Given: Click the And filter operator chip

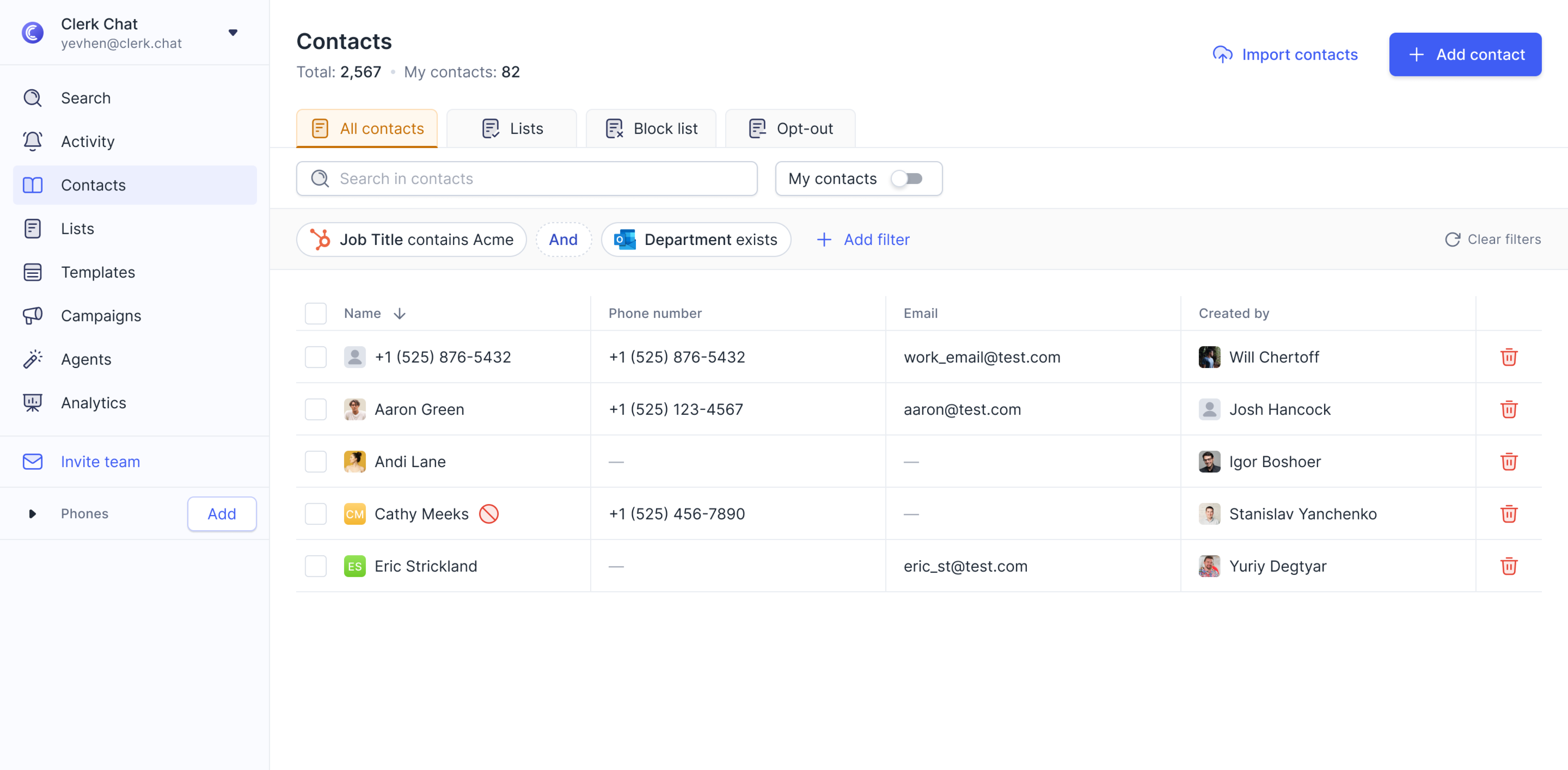Looking at the screenshot, I should 563,239.
